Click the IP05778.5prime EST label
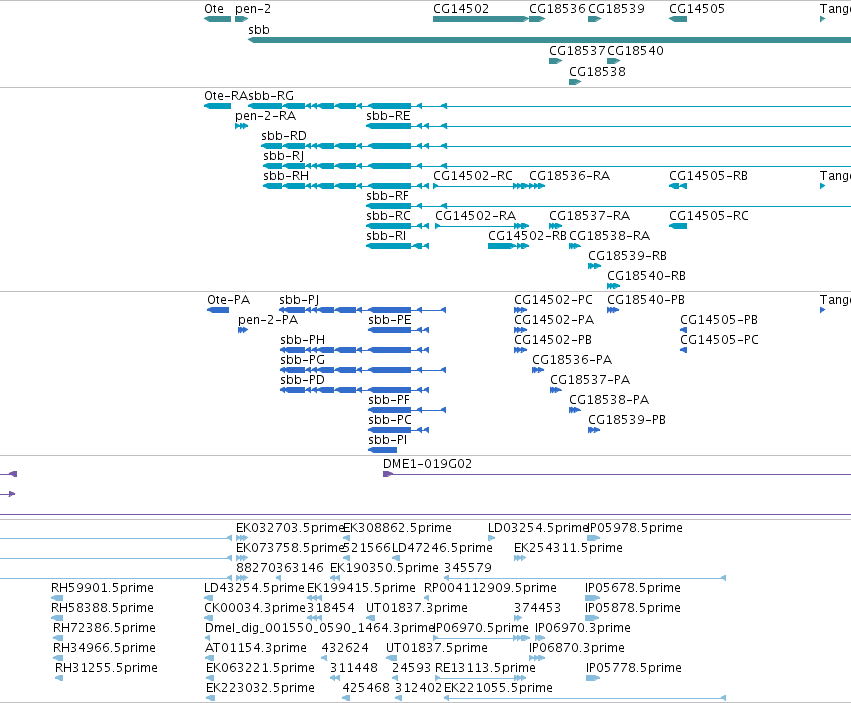 (634, 668)
